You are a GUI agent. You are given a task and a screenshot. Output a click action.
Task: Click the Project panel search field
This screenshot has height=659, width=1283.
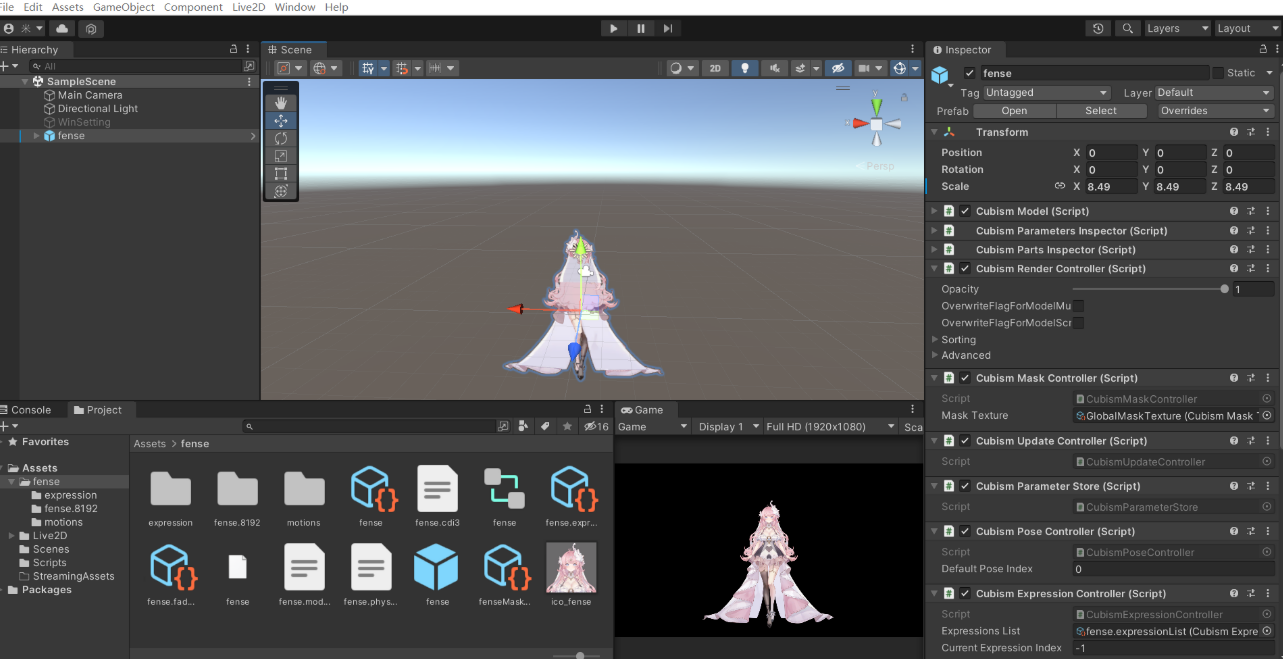click(x=369, y=426)
